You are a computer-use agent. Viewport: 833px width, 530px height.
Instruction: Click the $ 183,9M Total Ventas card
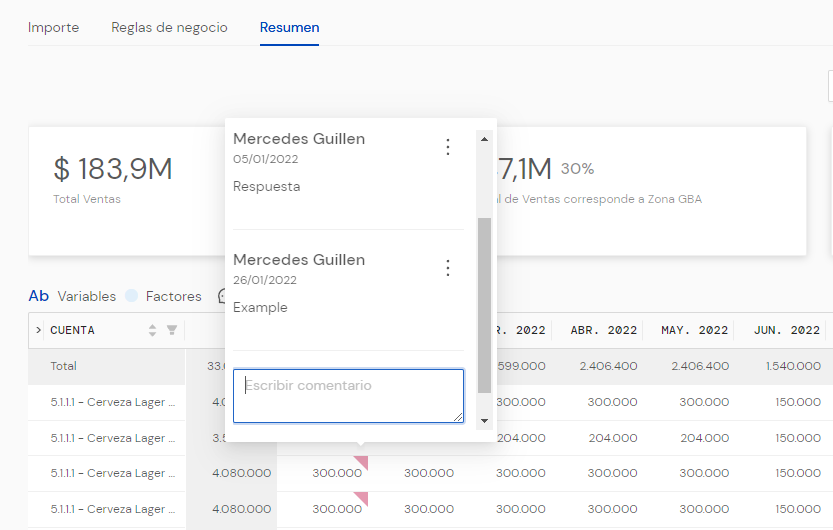point(128,191)
